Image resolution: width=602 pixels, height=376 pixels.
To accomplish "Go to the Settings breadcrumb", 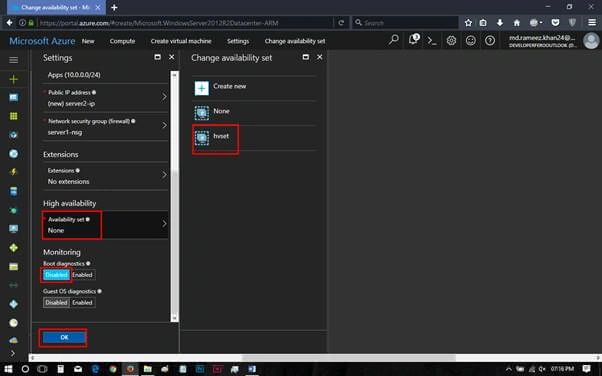I will (238, 41).
